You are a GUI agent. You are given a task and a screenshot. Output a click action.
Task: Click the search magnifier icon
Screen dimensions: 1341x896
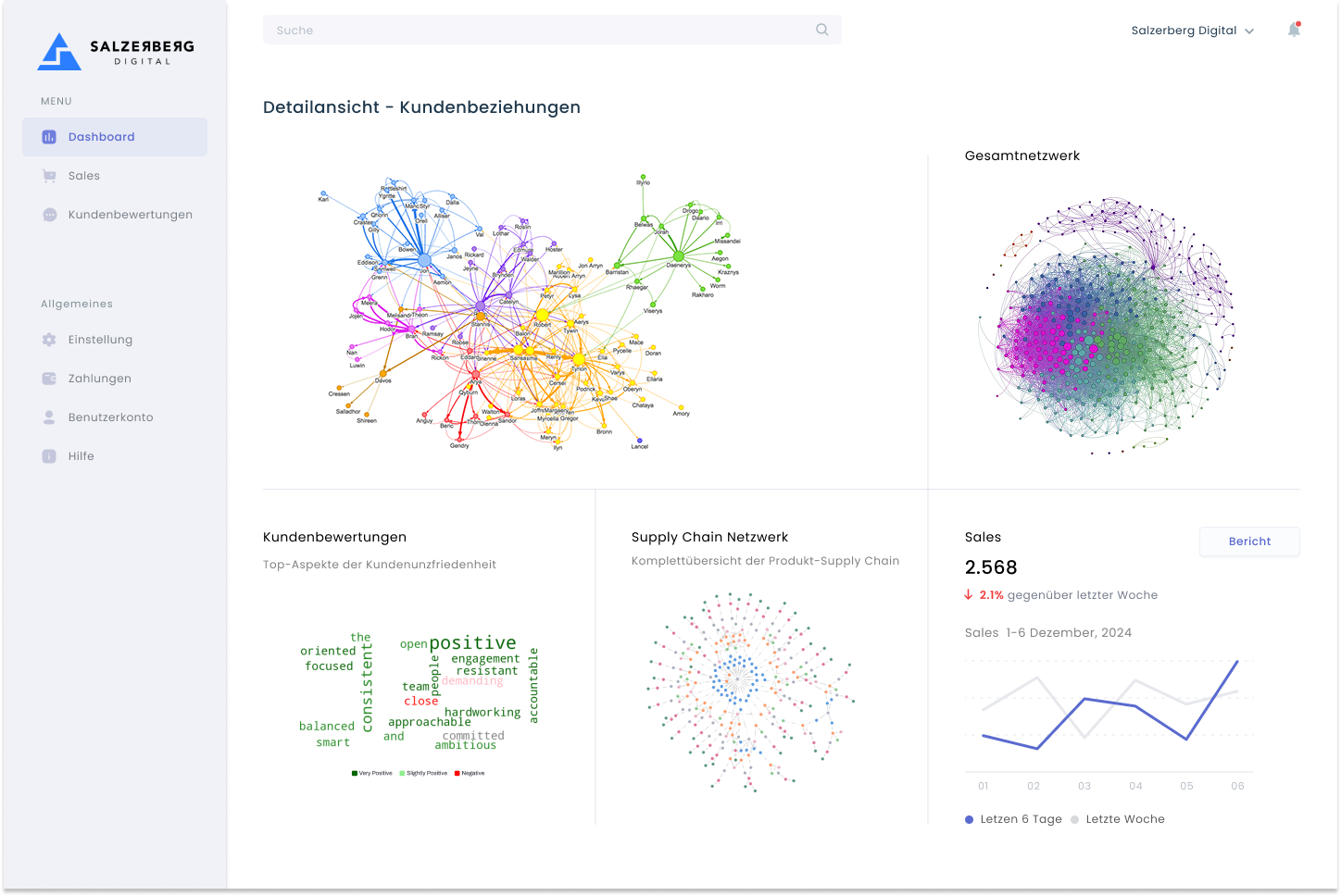coord(821,30)
